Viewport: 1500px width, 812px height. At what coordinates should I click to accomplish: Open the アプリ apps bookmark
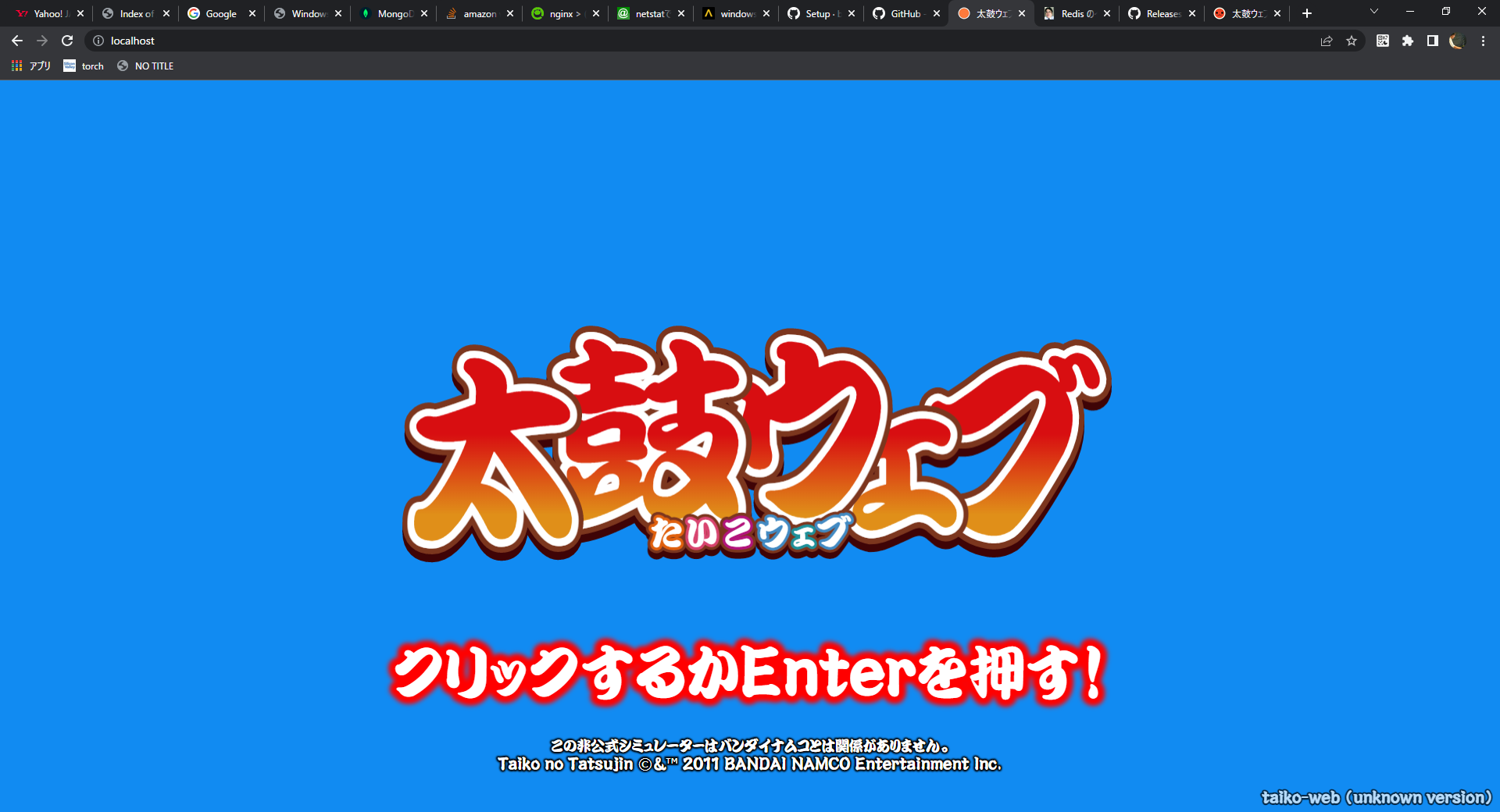[x=31, y=66]
